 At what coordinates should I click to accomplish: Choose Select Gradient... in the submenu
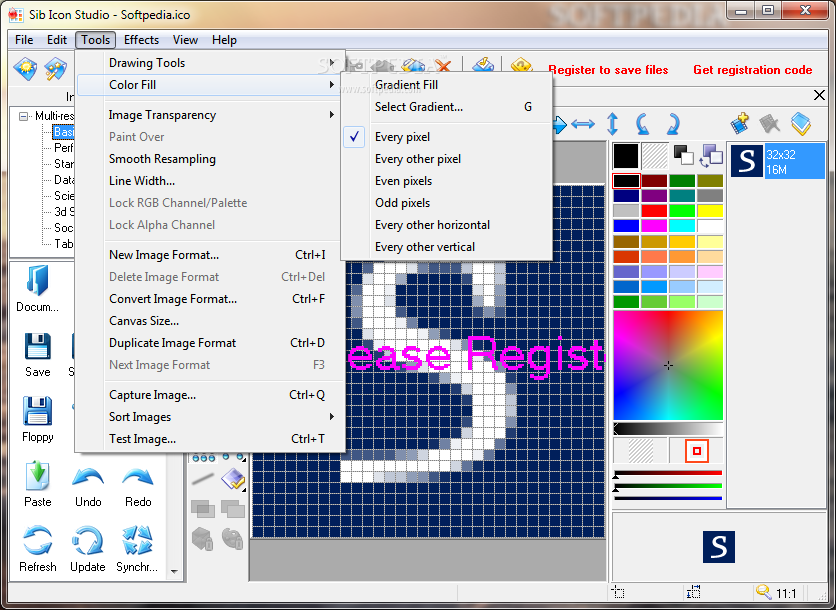(447, 107)
